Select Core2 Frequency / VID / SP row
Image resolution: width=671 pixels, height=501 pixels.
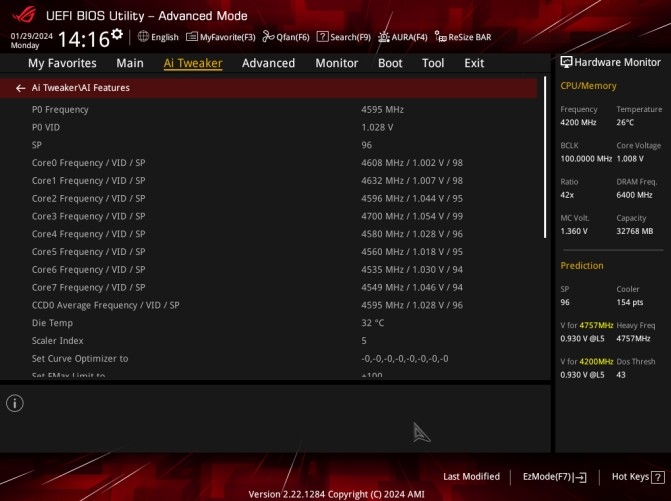(x=268, y=199)
